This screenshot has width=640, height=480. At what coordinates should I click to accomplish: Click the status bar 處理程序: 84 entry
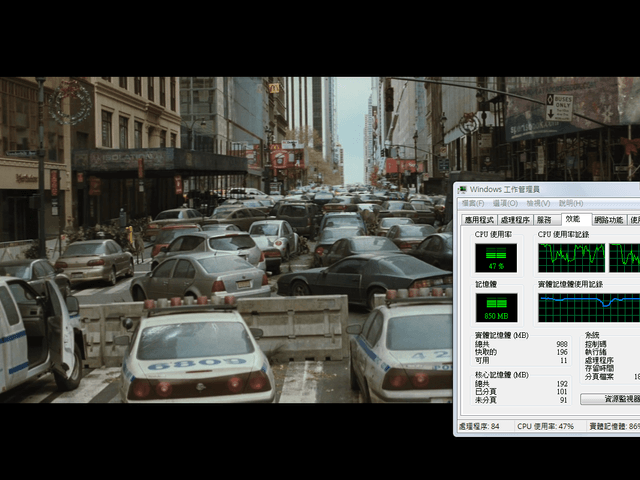pos(479,426)
